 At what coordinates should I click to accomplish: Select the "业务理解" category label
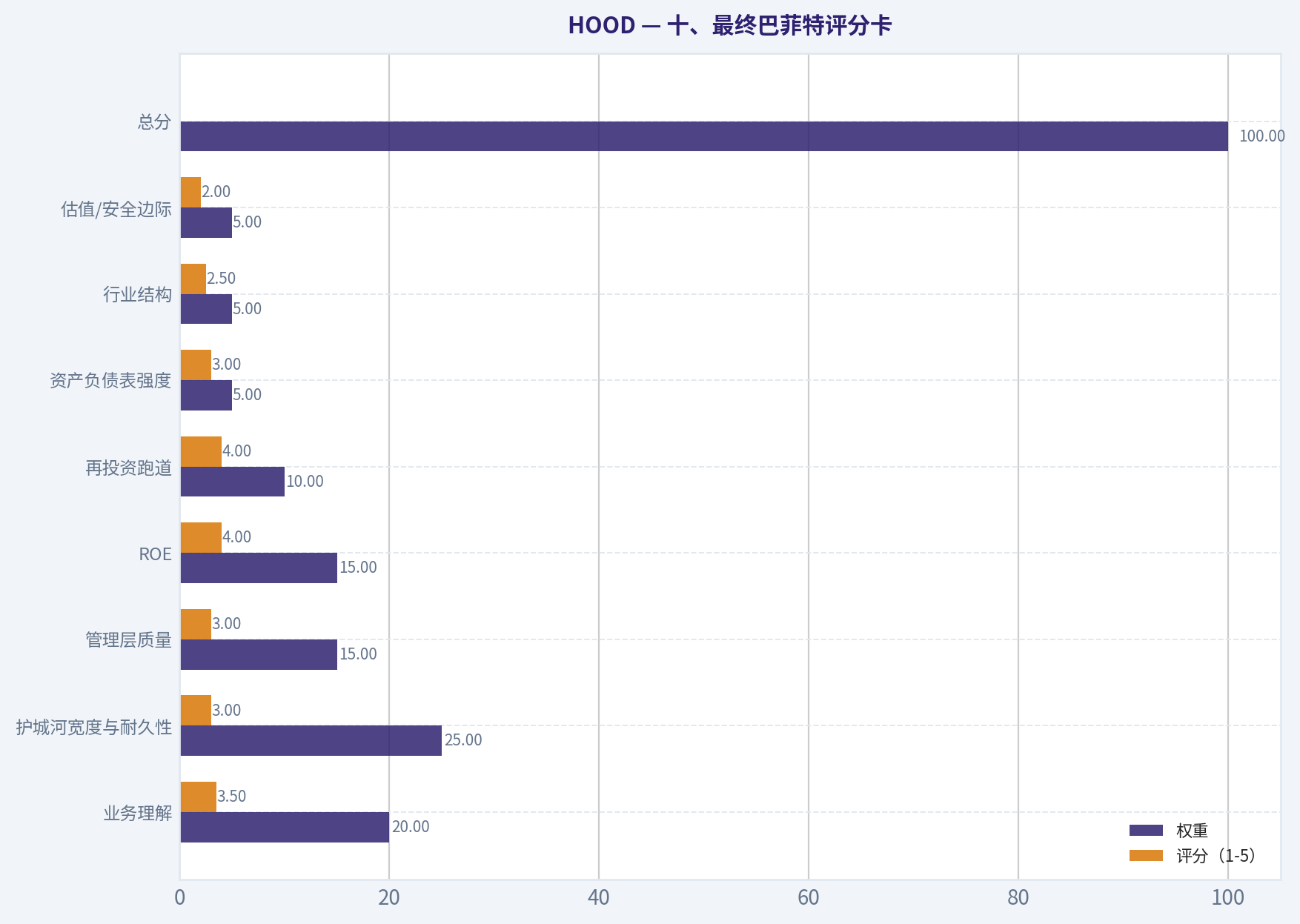point(138,813)
